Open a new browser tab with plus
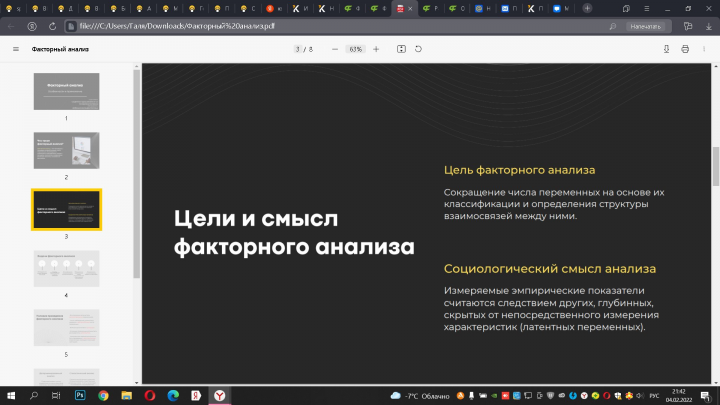720x405 pixels. [587, 8]
